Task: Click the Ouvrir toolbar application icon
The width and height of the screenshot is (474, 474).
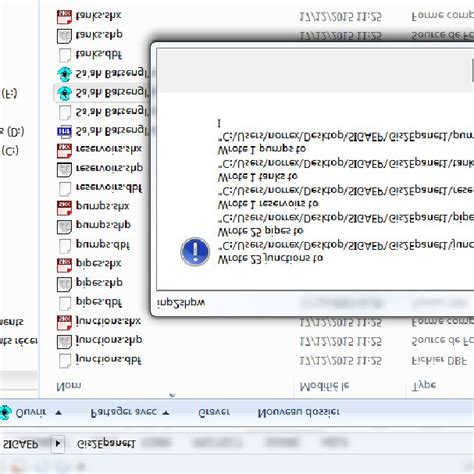Action: point(5,413)
